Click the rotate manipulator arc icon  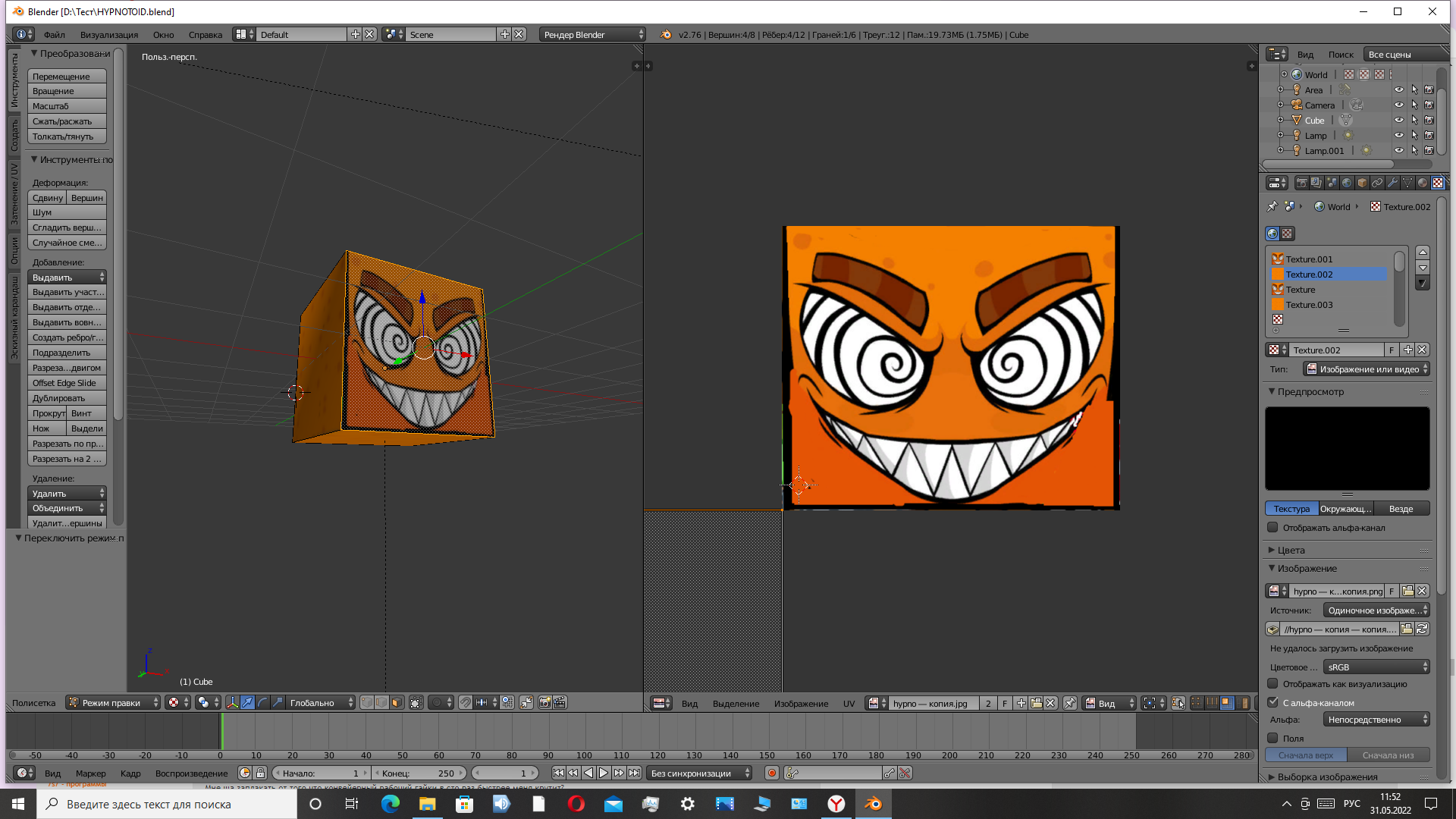[262, 703]
